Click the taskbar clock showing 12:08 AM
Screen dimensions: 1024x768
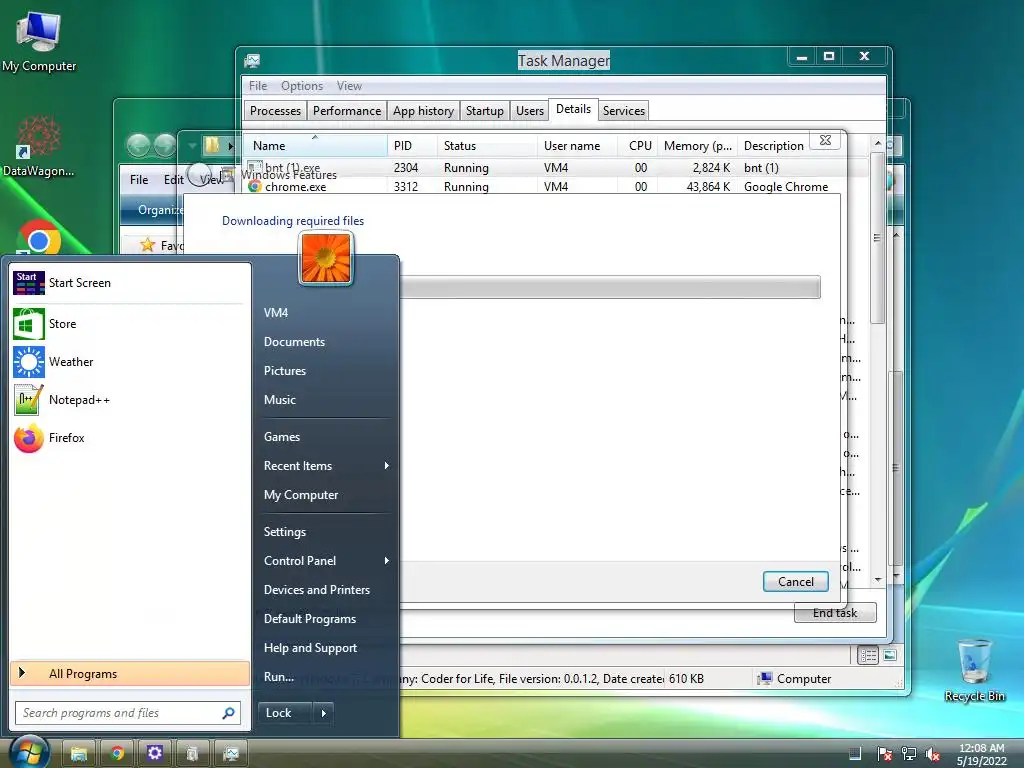click(x=982, y=754)
